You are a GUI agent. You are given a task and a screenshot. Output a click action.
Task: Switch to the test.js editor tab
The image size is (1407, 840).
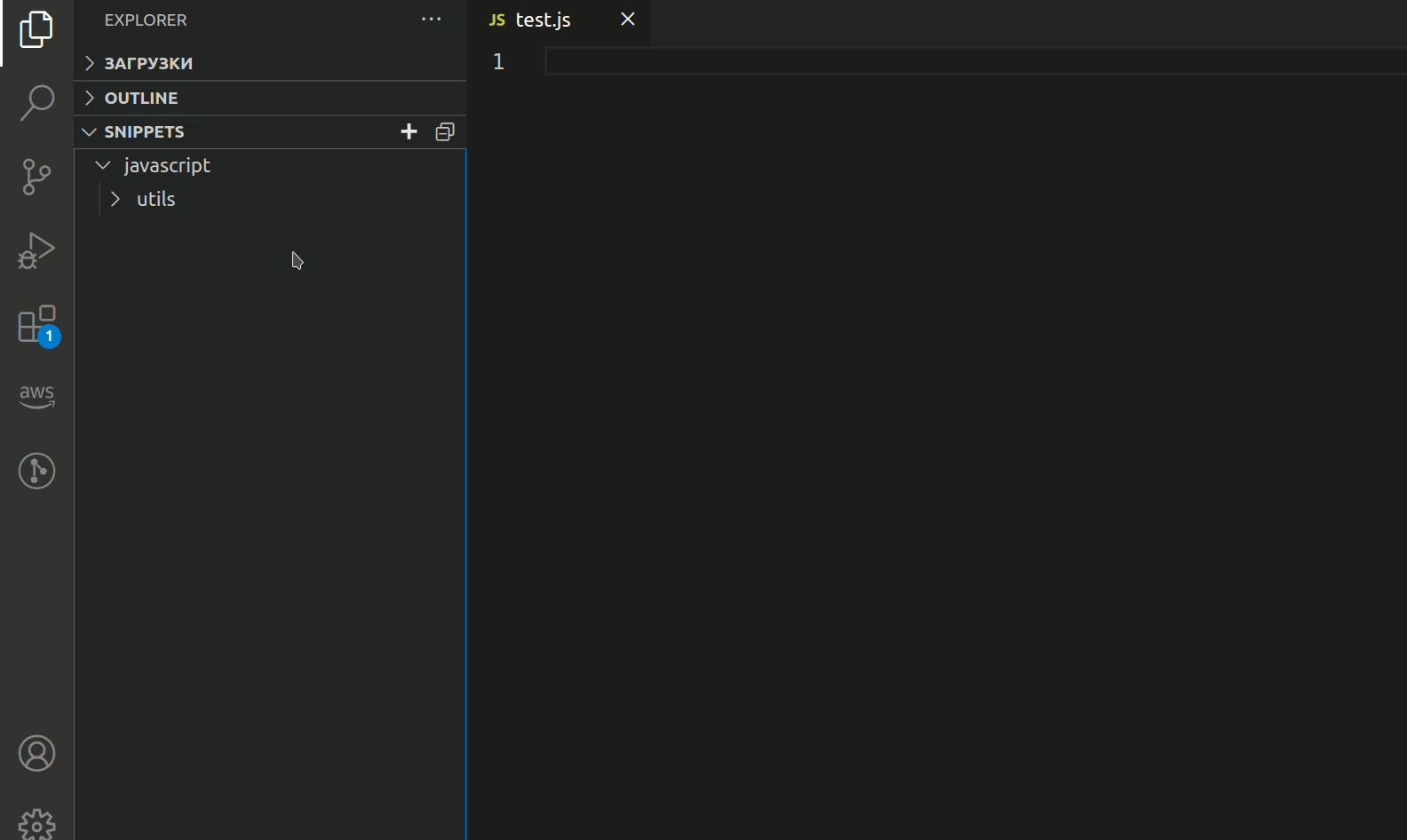[x=543, y=20]
